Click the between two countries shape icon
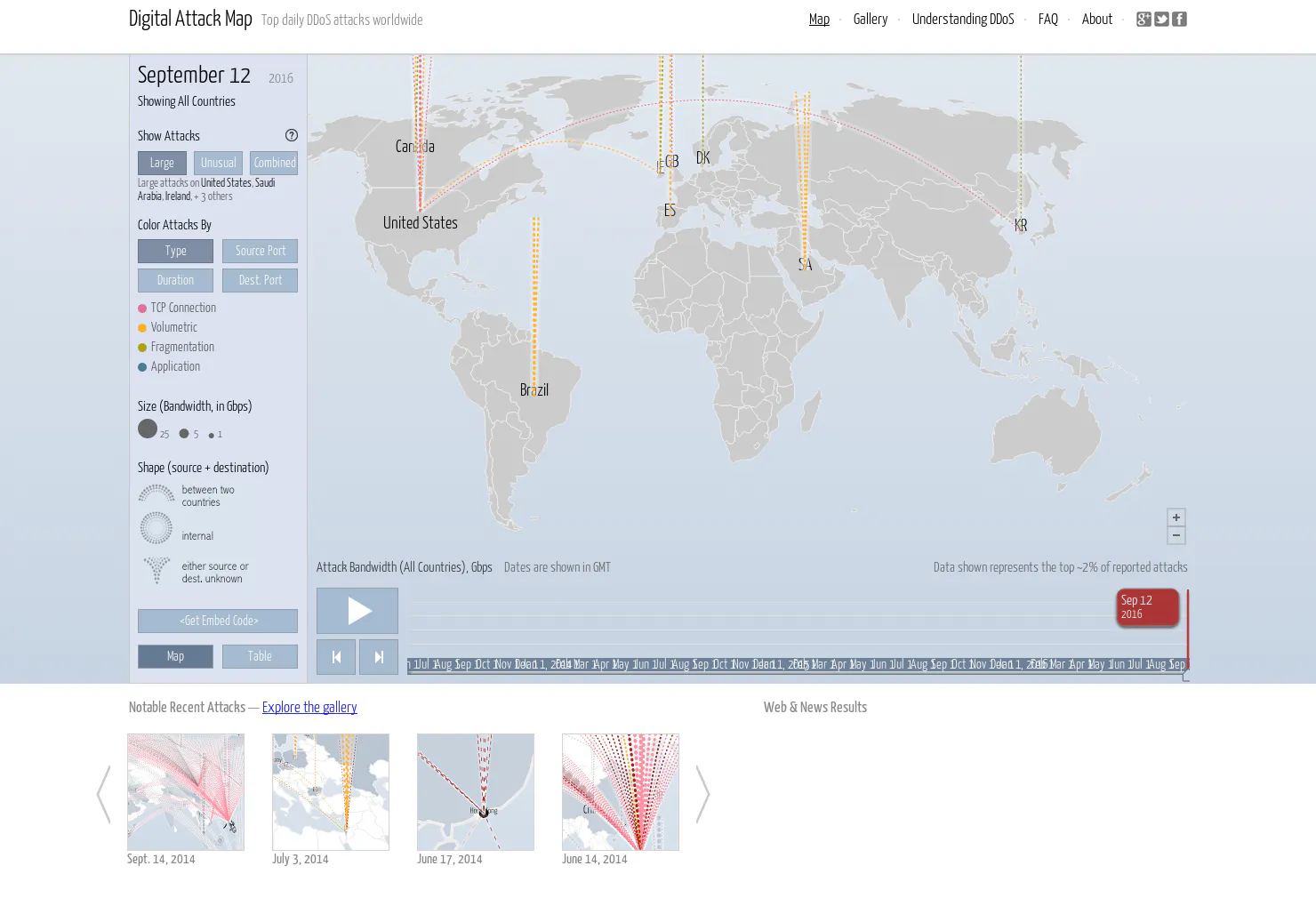1316x922 pixels. click(156, 493)
